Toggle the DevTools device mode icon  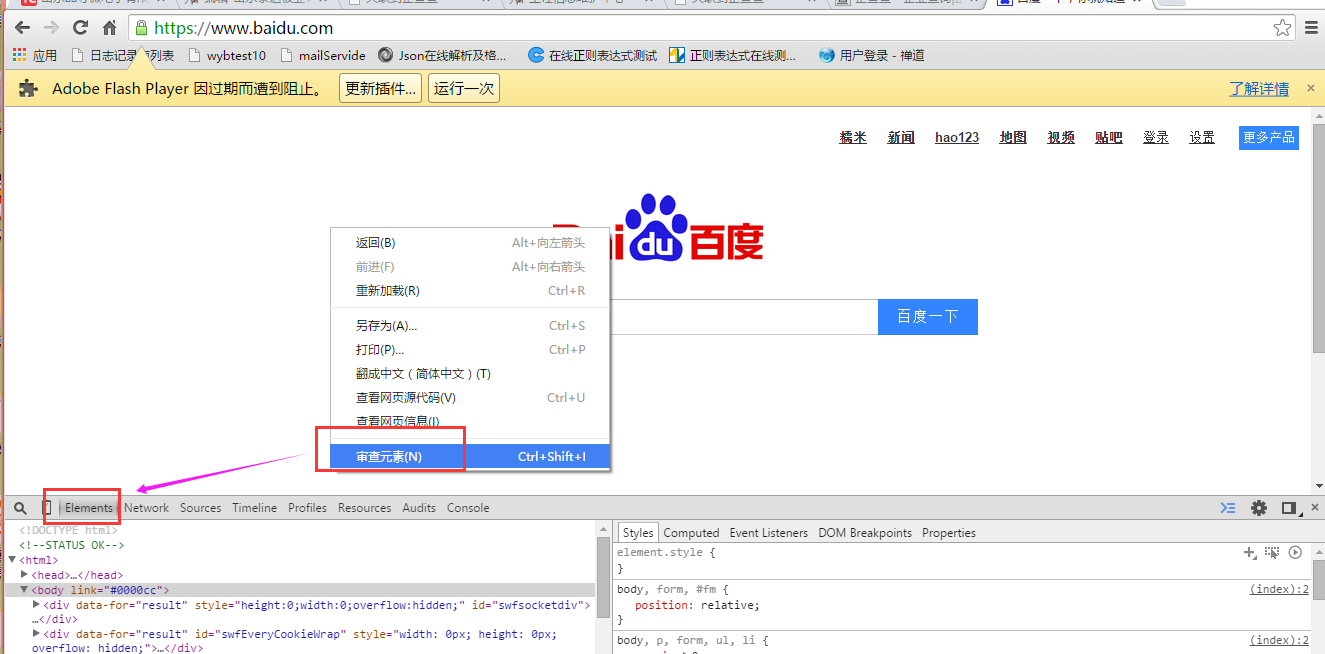click(46, 508)
